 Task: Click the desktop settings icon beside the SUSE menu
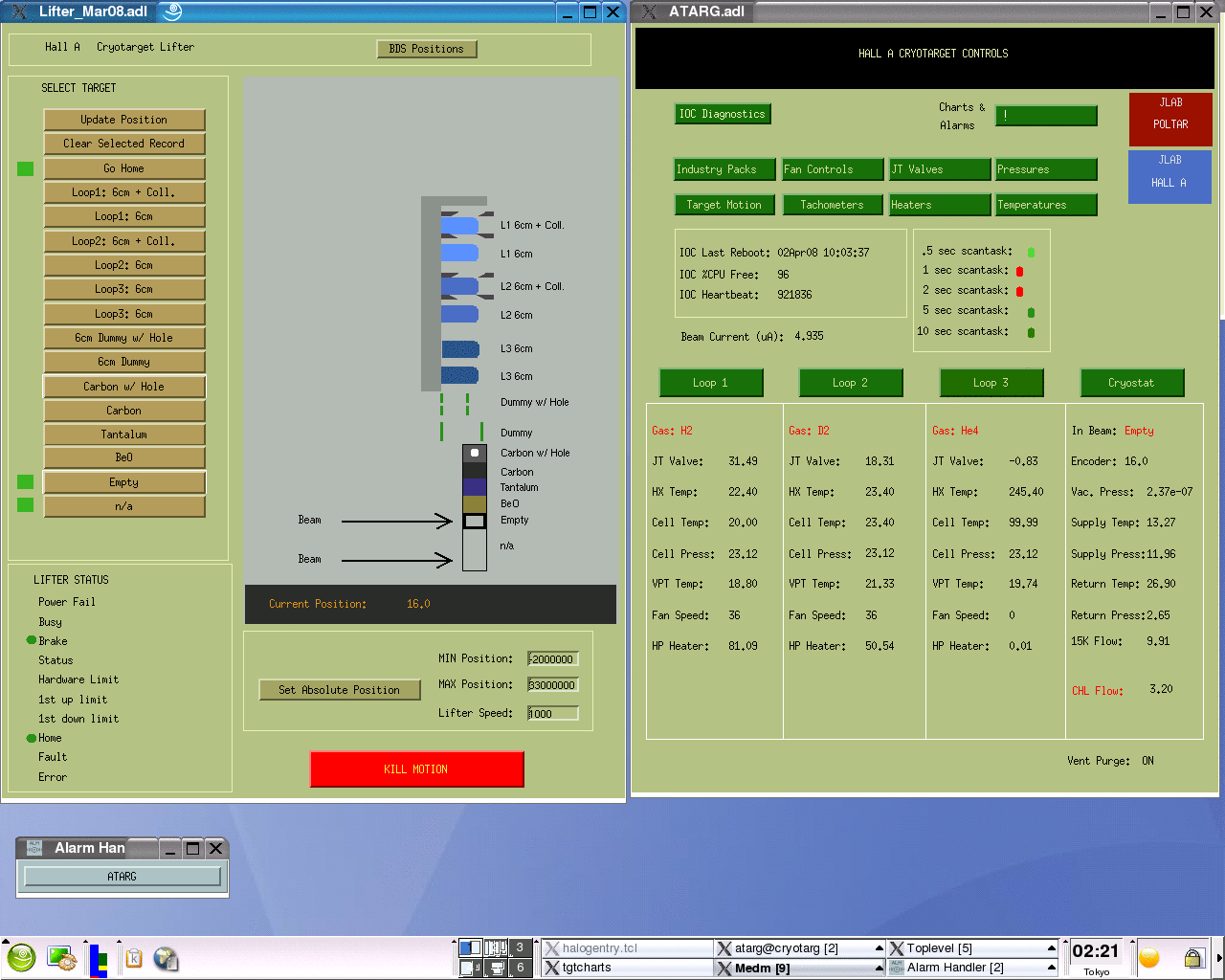61,957
